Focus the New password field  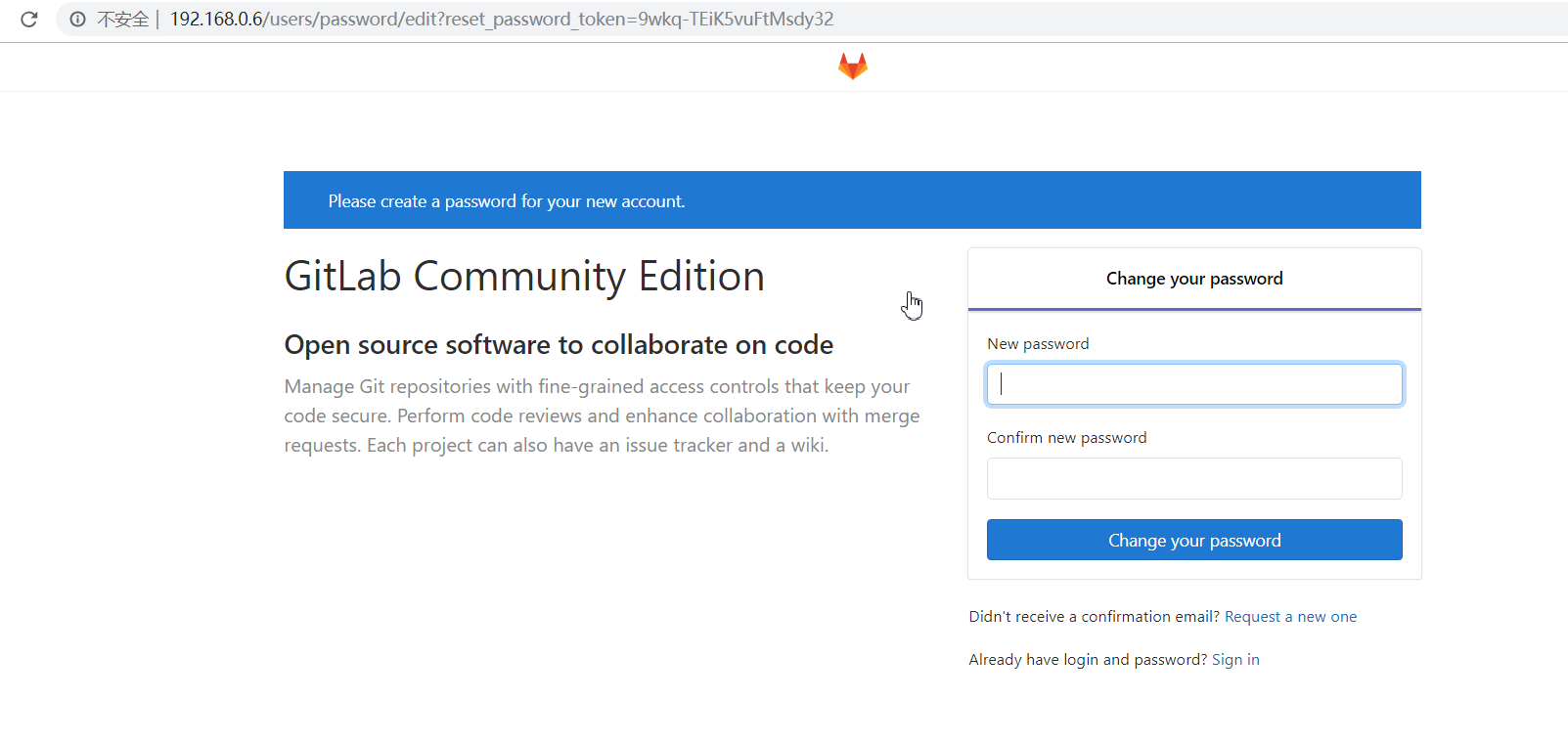[1194, 384]
